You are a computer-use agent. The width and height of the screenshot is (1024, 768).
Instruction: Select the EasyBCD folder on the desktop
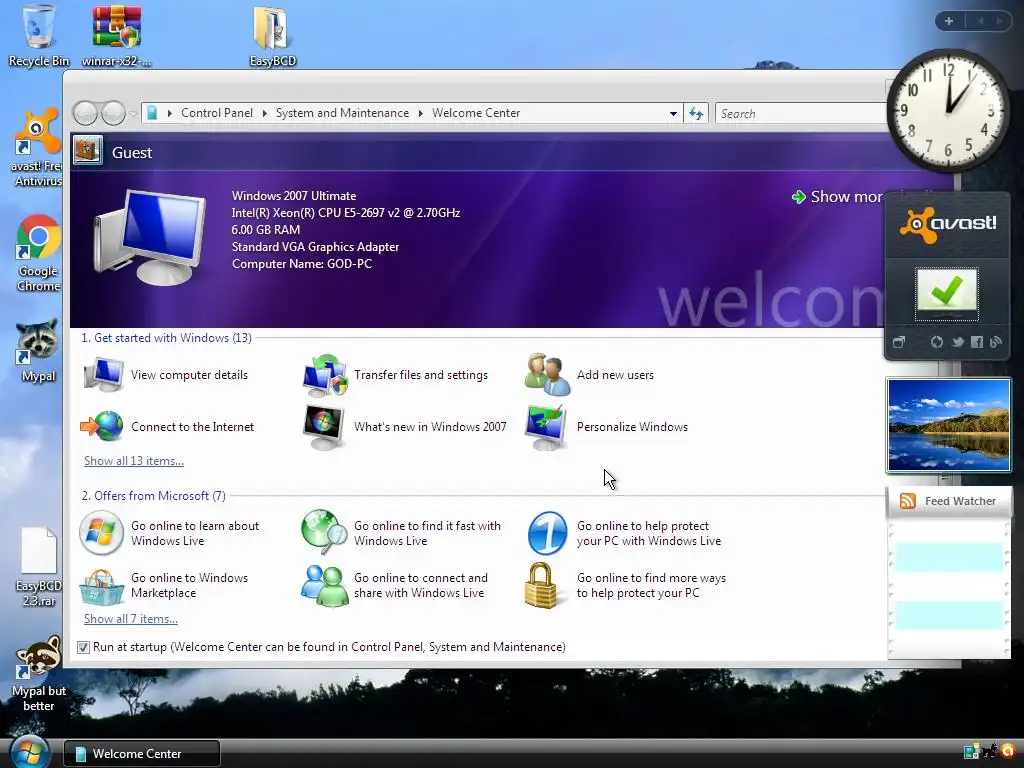point(272,35)
